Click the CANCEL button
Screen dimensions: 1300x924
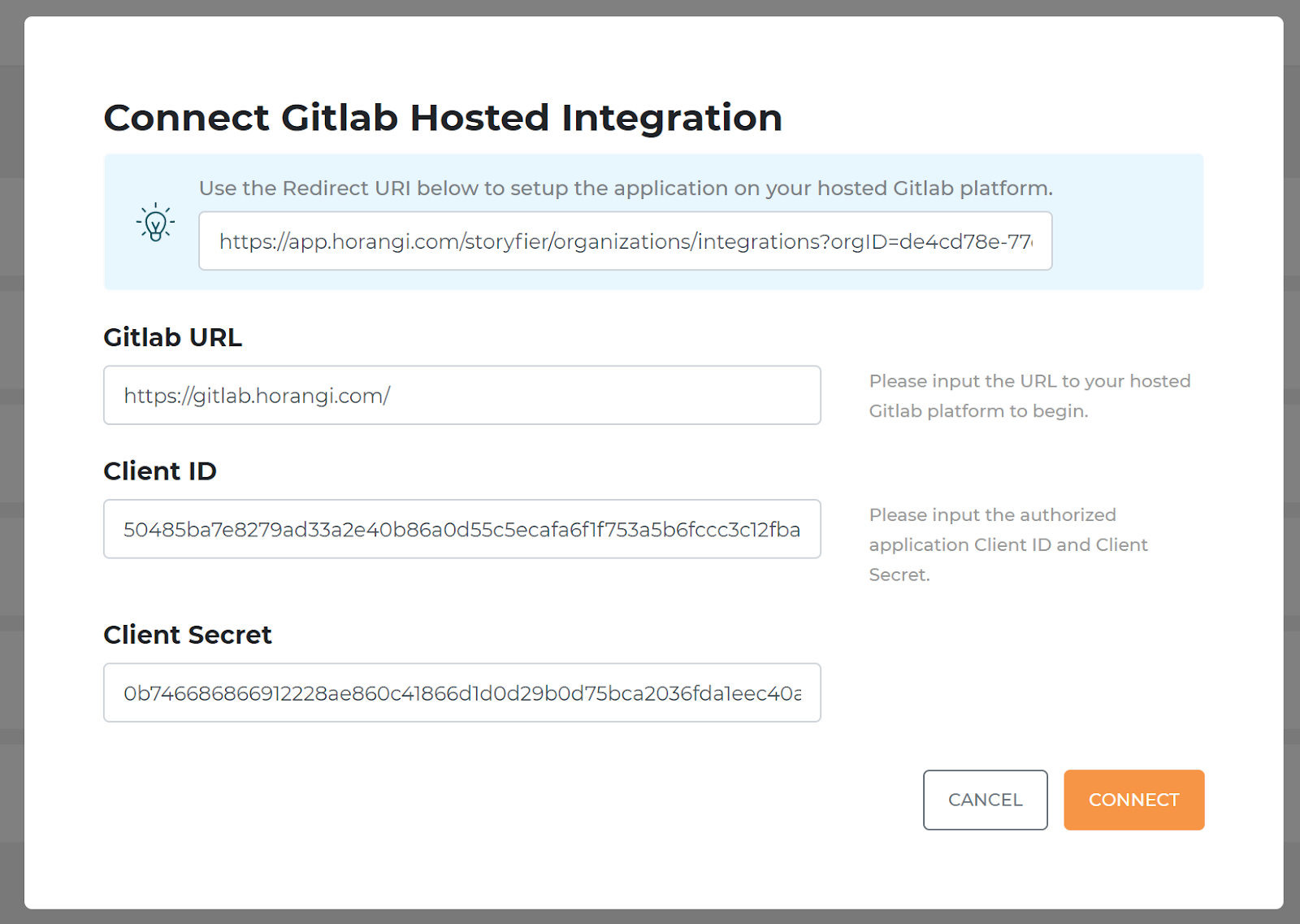pos(985,800)
